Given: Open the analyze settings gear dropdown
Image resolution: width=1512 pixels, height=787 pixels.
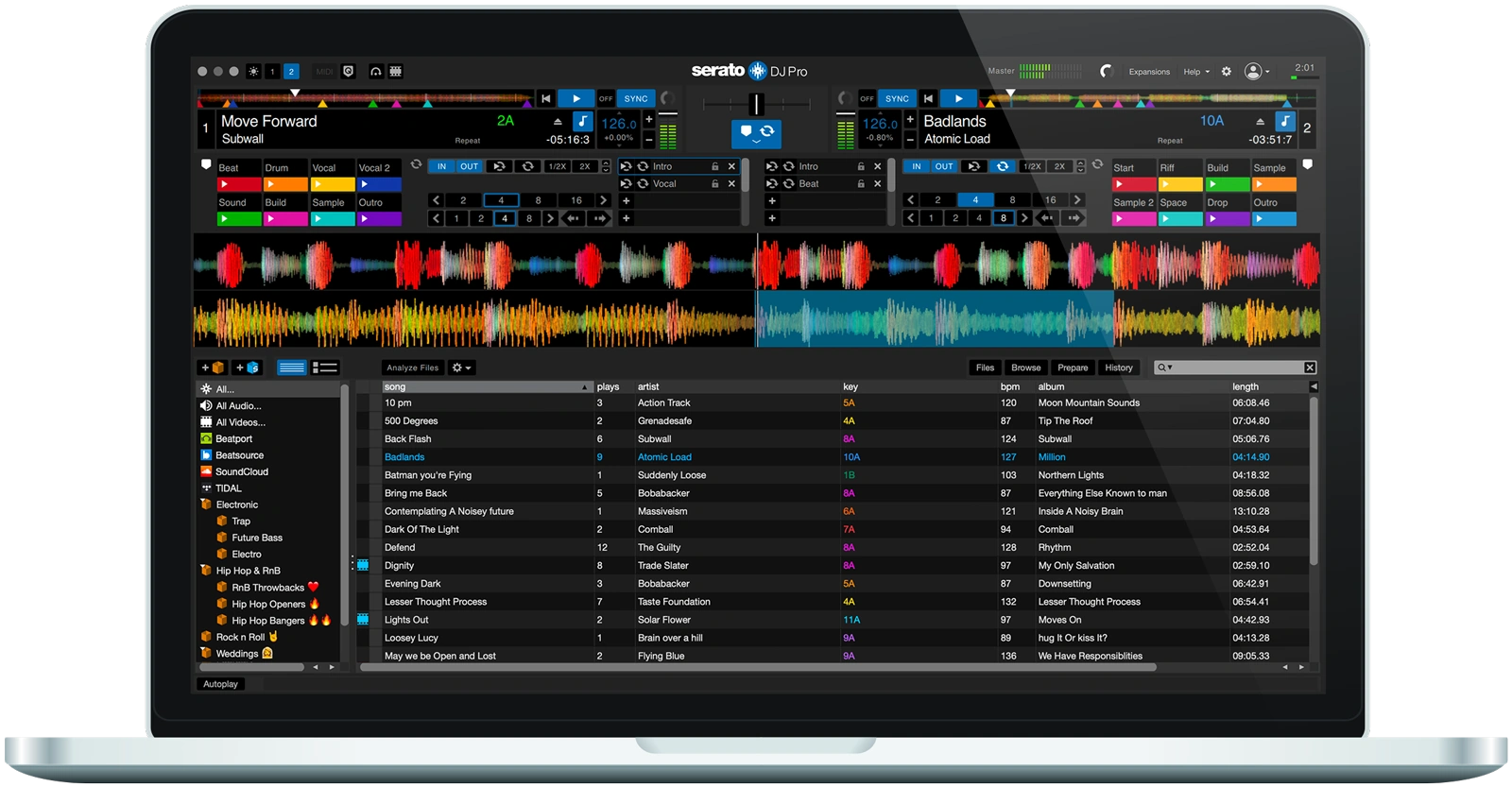Looking at the screenshot, I should point(461,368).
